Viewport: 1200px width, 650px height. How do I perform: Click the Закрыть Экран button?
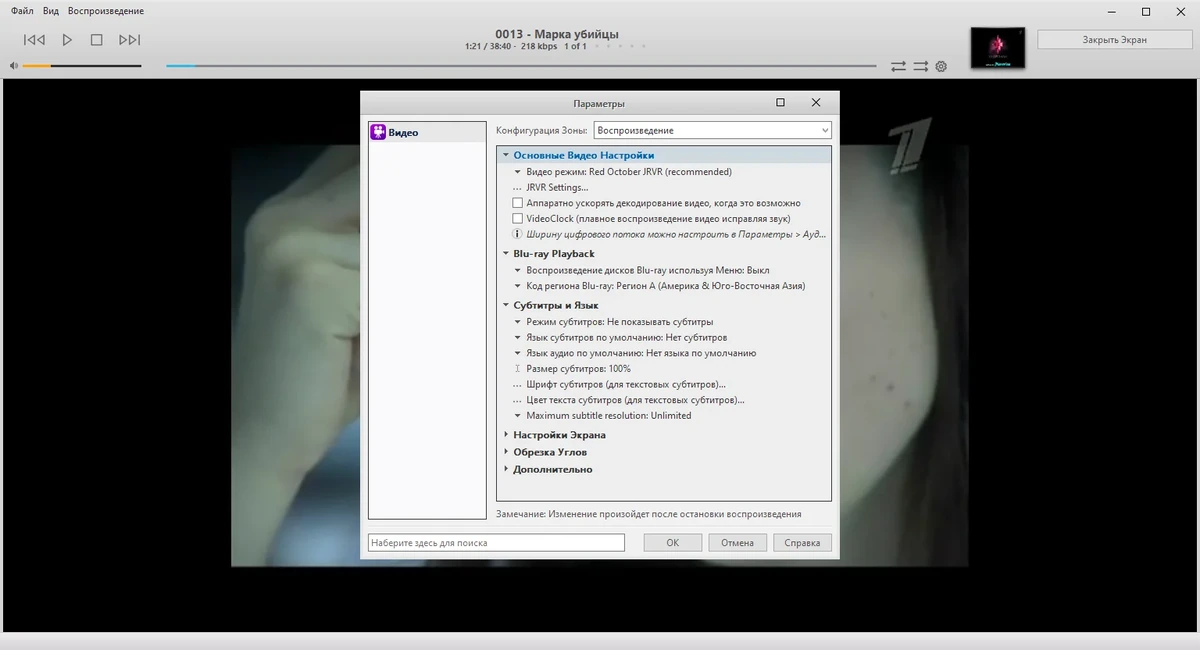click(1115, 40)
